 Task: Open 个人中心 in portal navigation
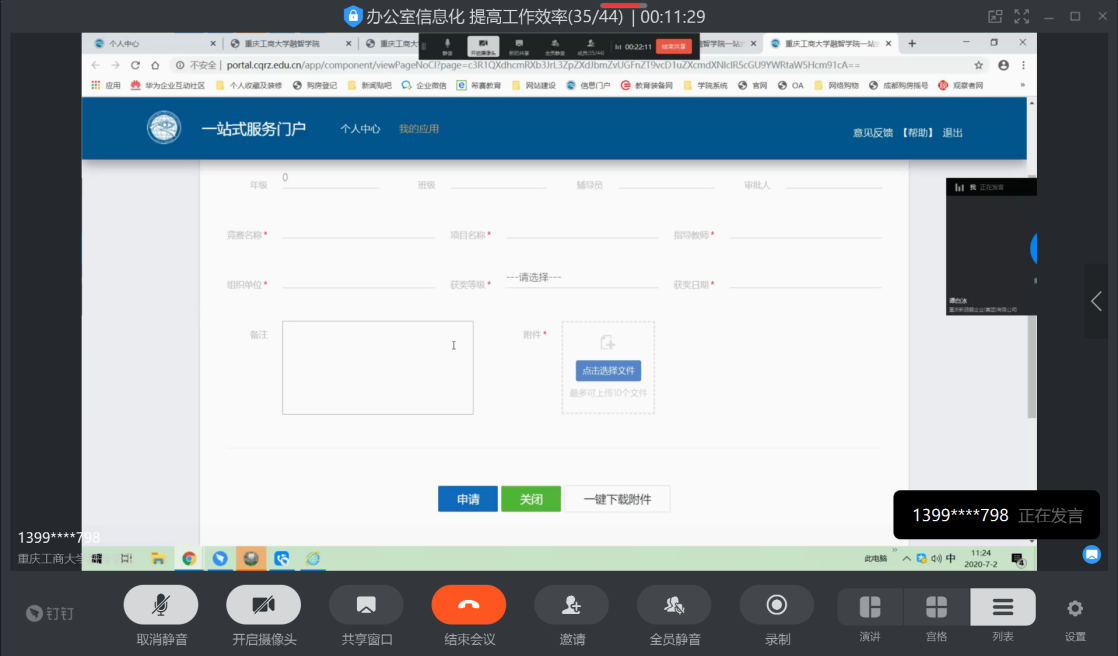coord(360,129)
